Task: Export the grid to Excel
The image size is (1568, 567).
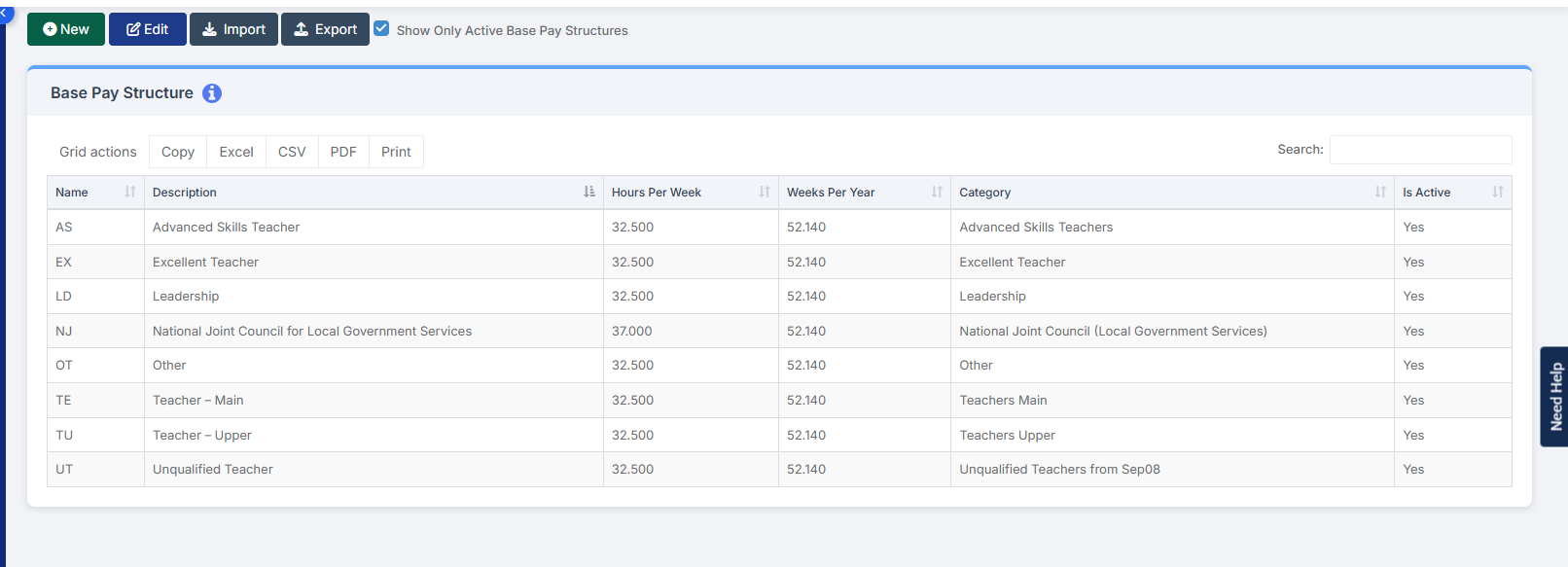Action: [236, 152]
